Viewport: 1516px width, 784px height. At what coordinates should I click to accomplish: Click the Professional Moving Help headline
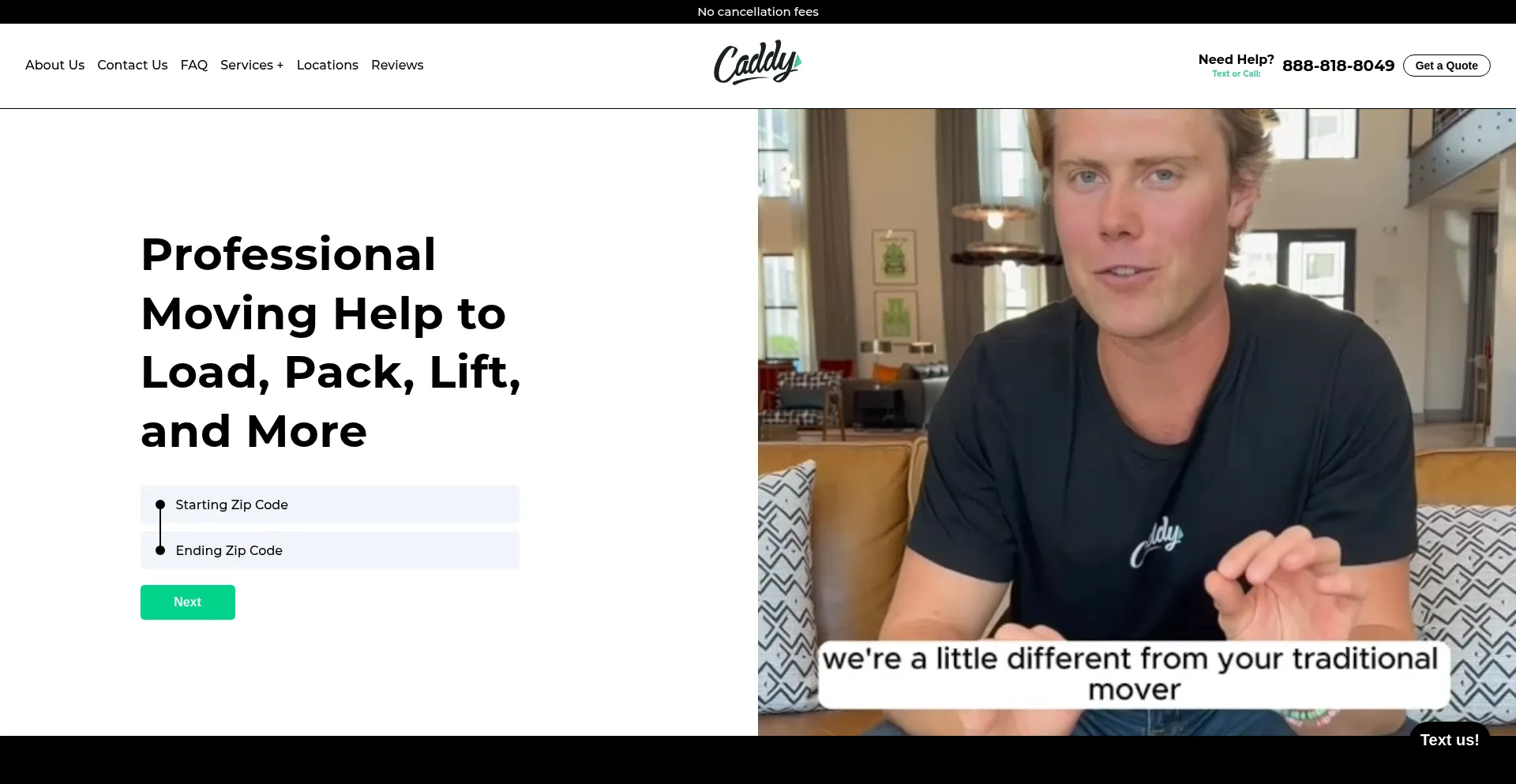click(331, 343)
